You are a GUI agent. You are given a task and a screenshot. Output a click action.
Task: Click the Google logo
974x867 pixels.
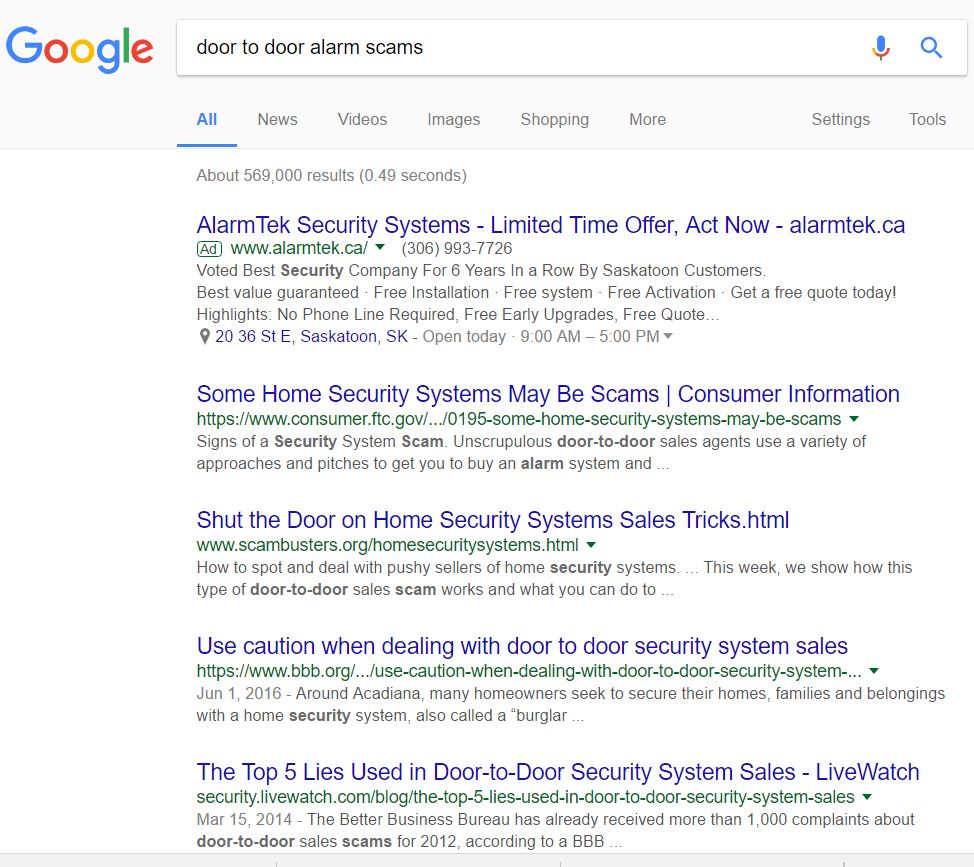pyautogui.click(x=80, y=49)
